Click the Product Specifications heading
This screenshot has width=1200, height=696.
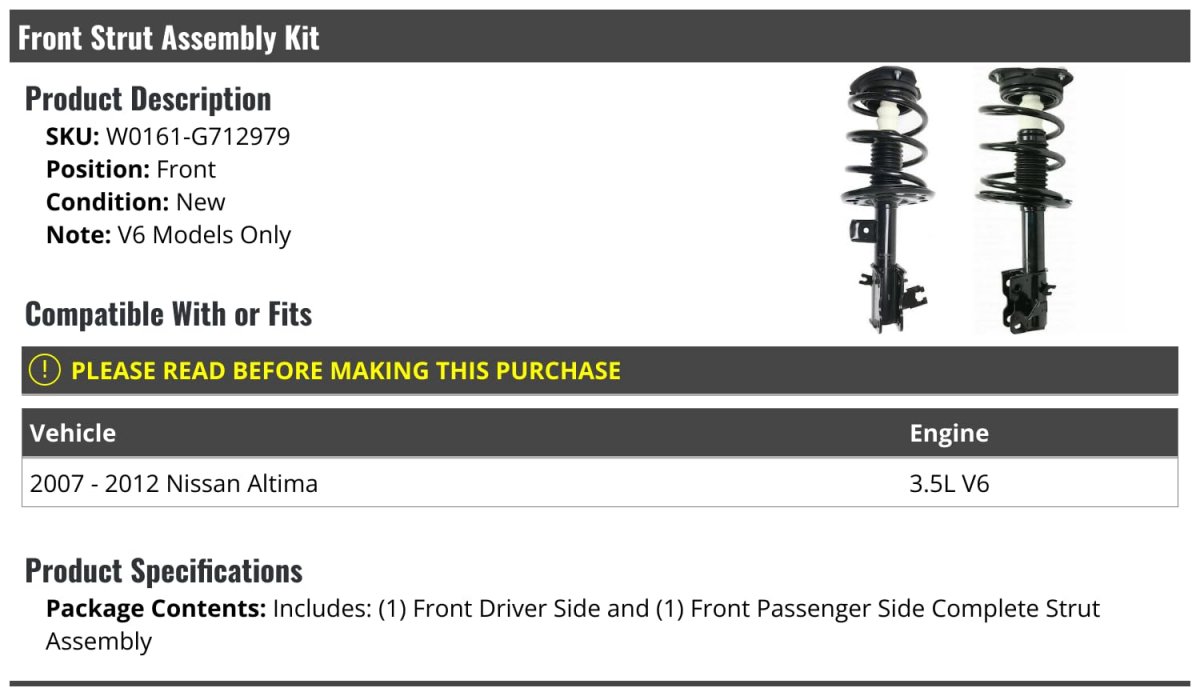click(x=164, y=570)
